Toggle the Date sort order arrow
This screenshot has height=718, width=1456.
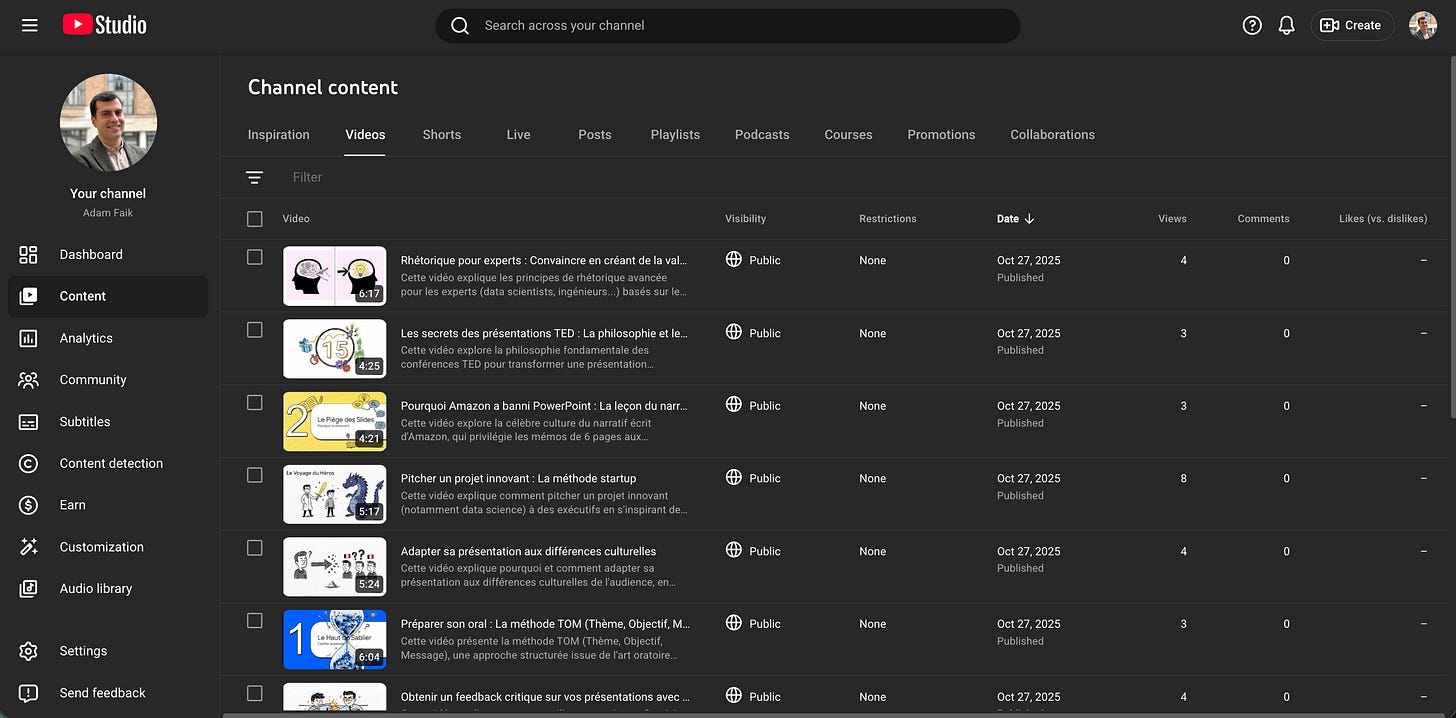pyautogui.click(x=1030, y=218)
